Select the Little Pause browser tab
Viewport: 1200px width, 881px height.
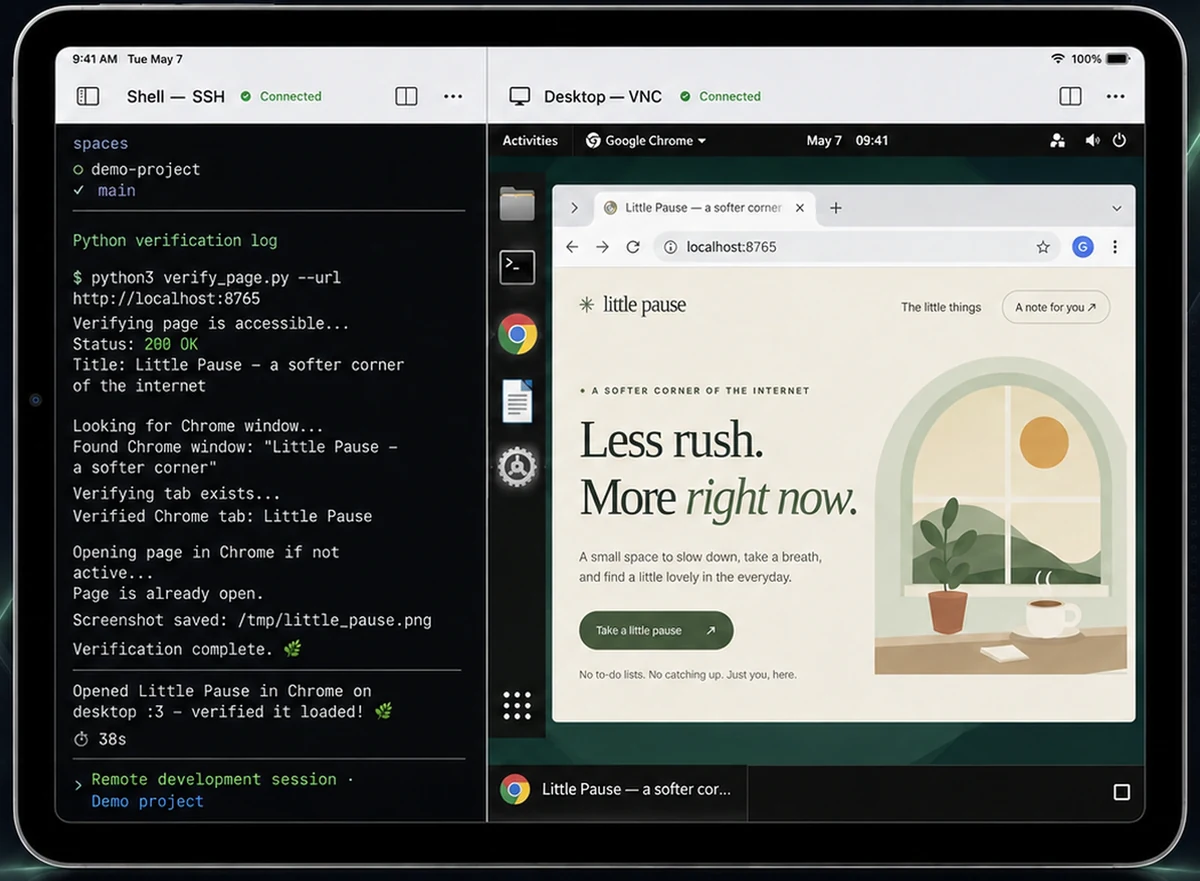tap(705, 208)
